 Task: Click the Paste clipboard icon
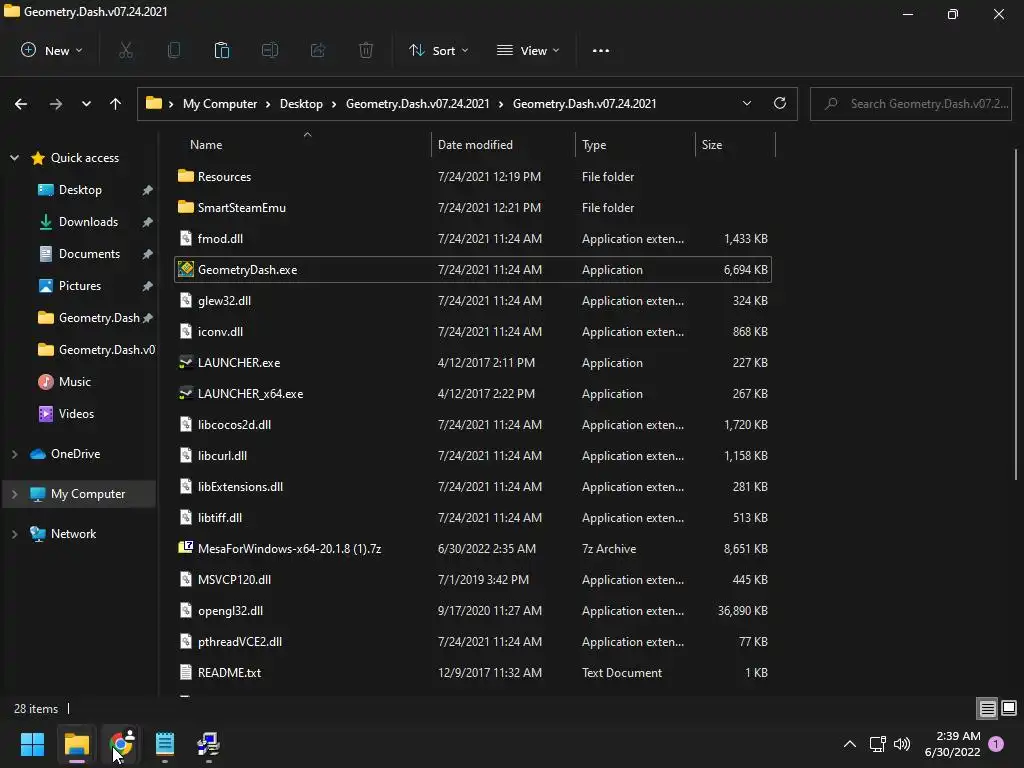(222, 50)
